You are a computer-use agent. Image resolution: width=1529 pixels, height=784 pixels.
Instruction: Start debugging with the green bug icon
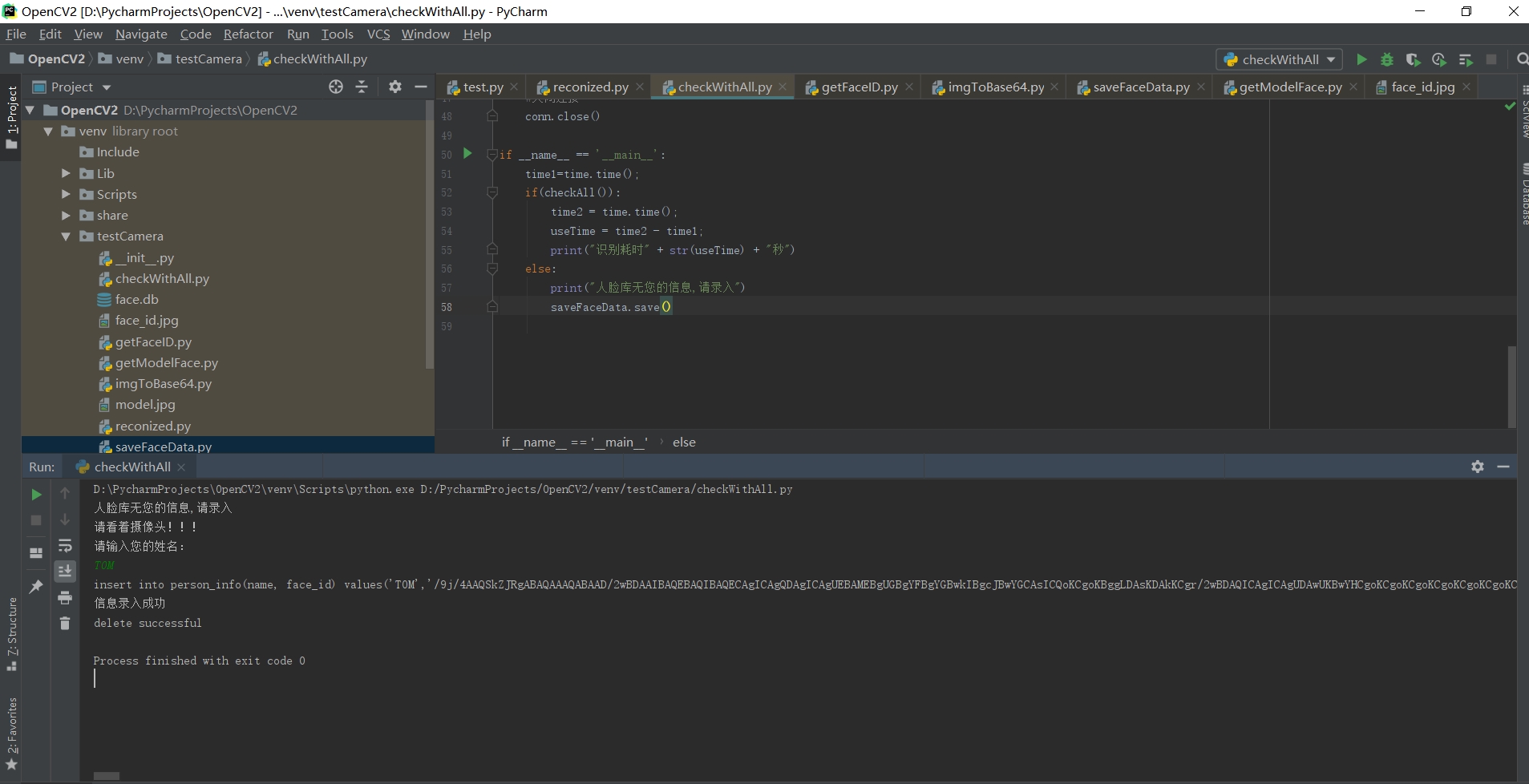pos(1387,59)
